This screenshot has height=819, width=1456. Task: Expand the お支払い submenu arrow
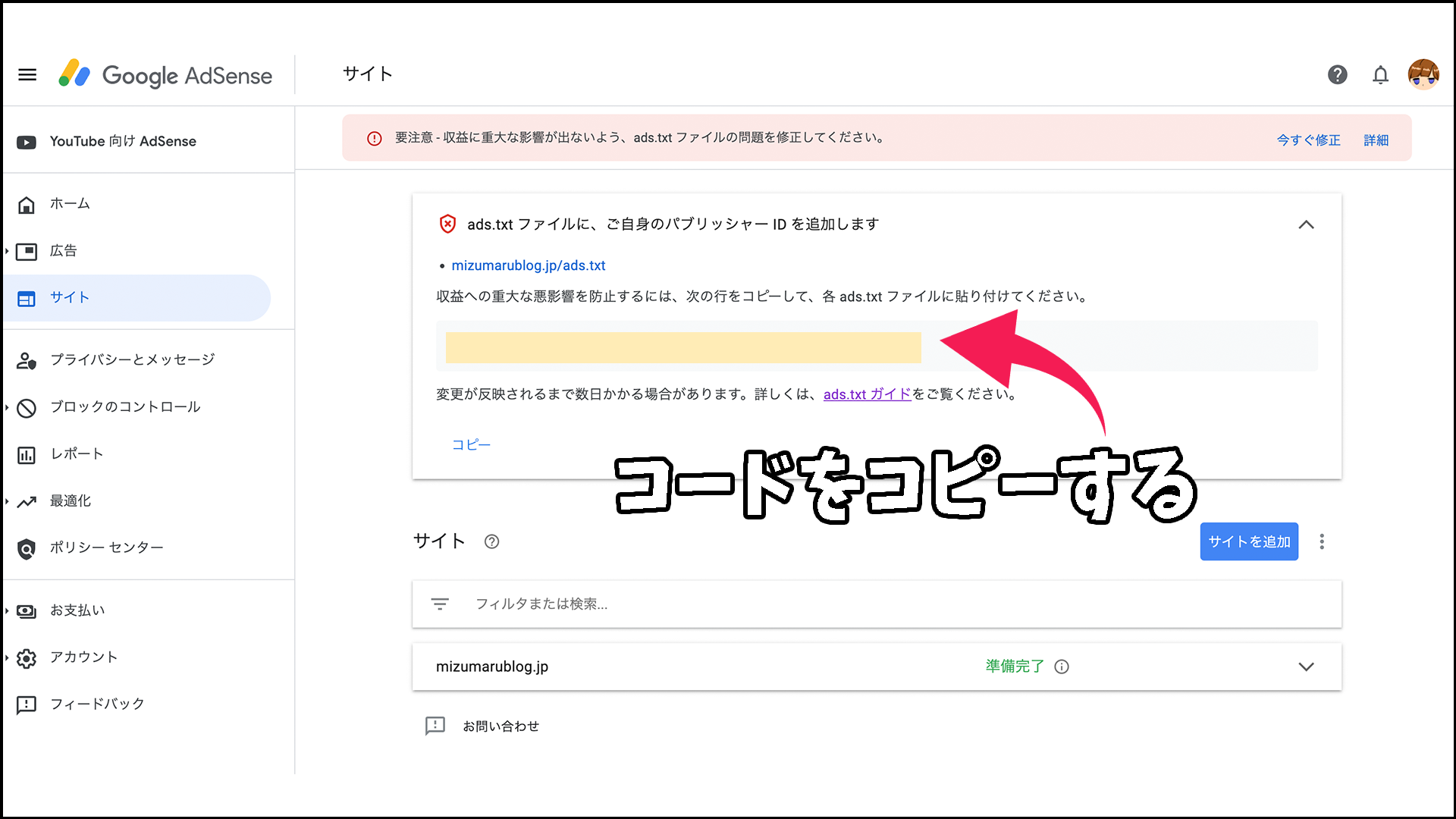[x=7, y=610]
